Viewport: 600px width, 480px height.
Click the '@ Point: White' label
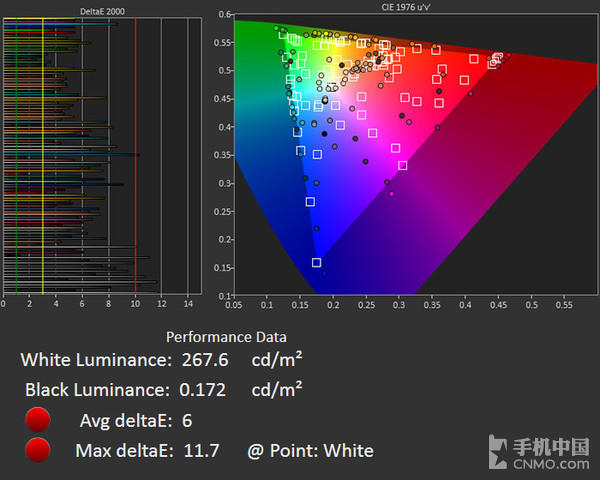click(x=310, y=451)
